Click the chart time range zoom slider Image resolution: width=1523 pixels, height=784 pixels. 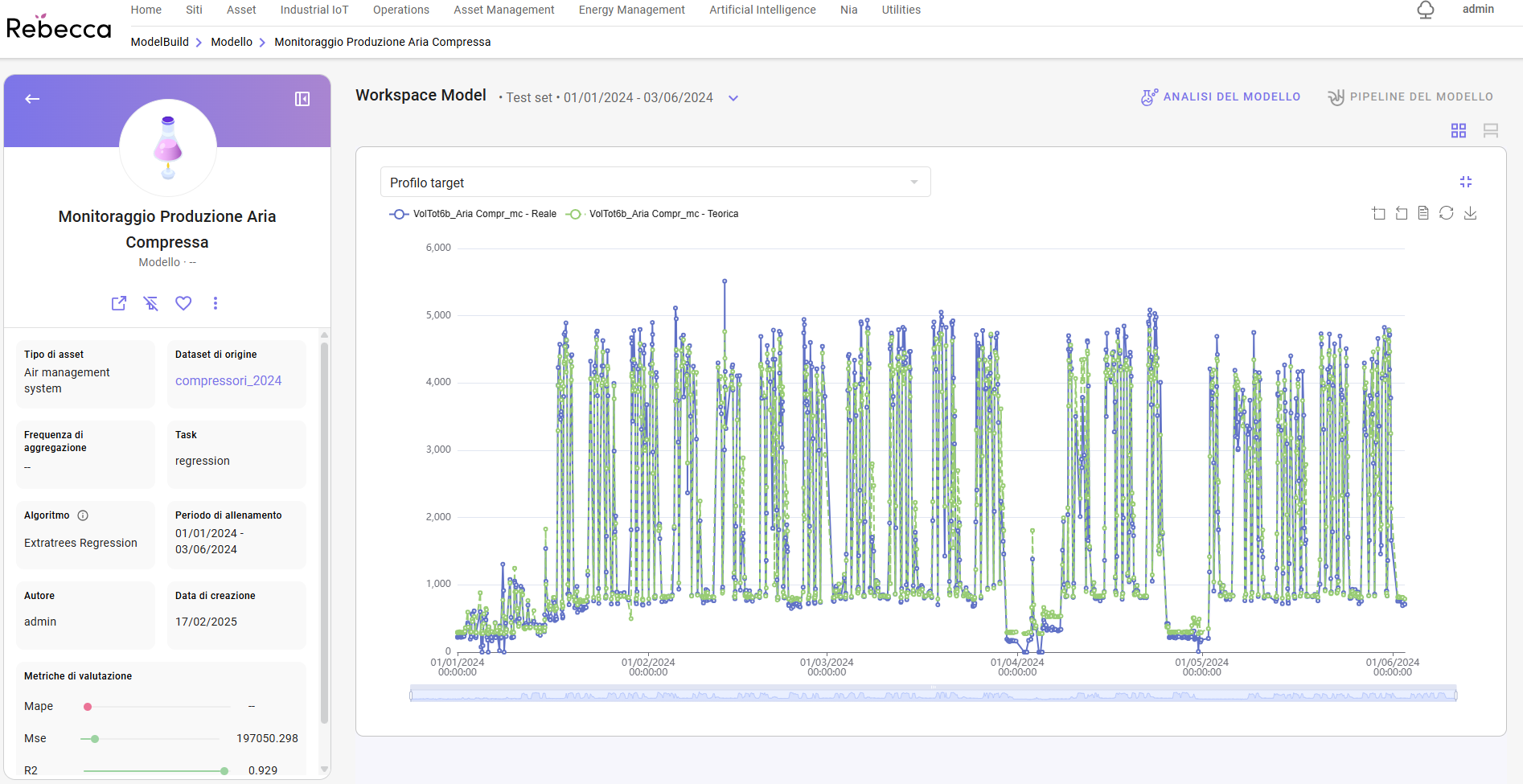[x=933, y=695]
